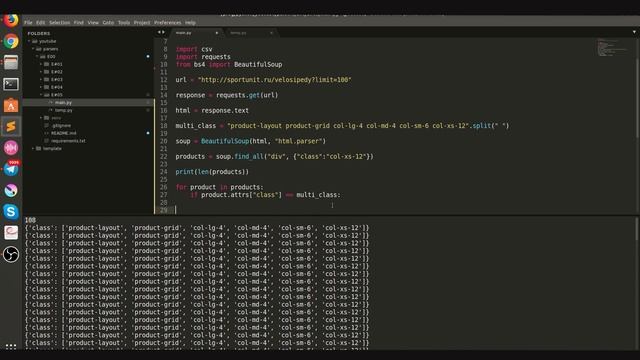This screenshot has width=640, height=360.
Task: Open the Project menu
Action: coord(142,22)
